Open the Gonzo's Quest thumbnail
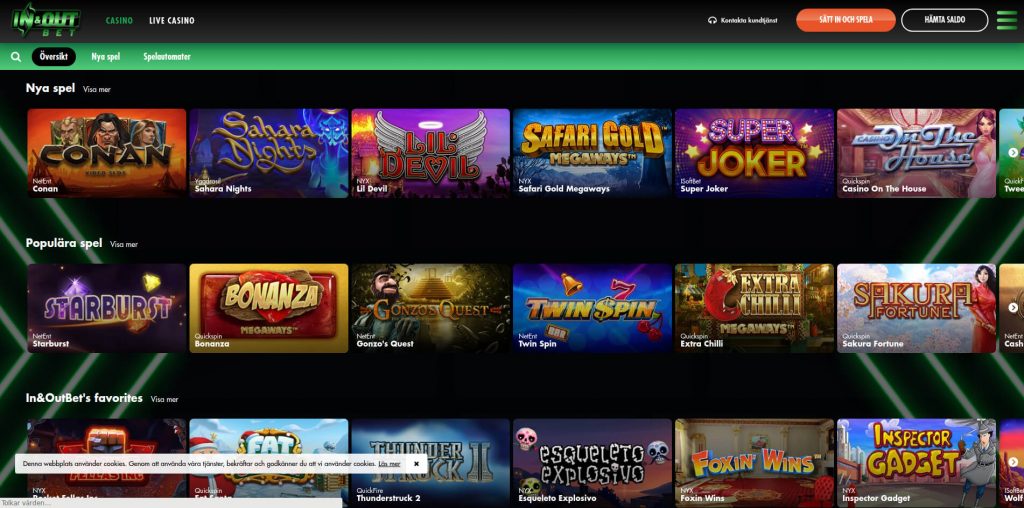Screen dimensions: 1024x508 (x=431, y=308)
